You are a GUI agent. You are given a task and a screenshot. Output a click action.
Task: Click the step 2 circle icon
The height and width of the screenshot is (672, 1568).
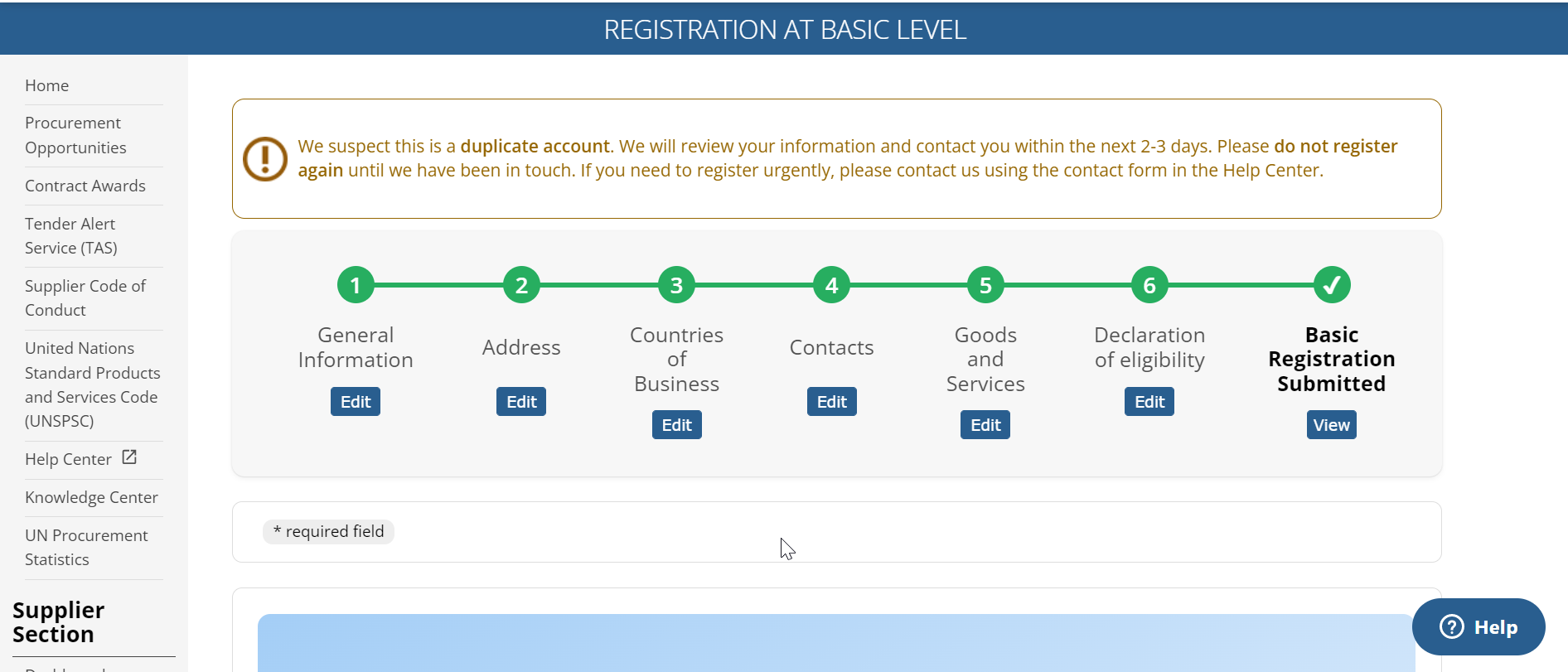521,285
